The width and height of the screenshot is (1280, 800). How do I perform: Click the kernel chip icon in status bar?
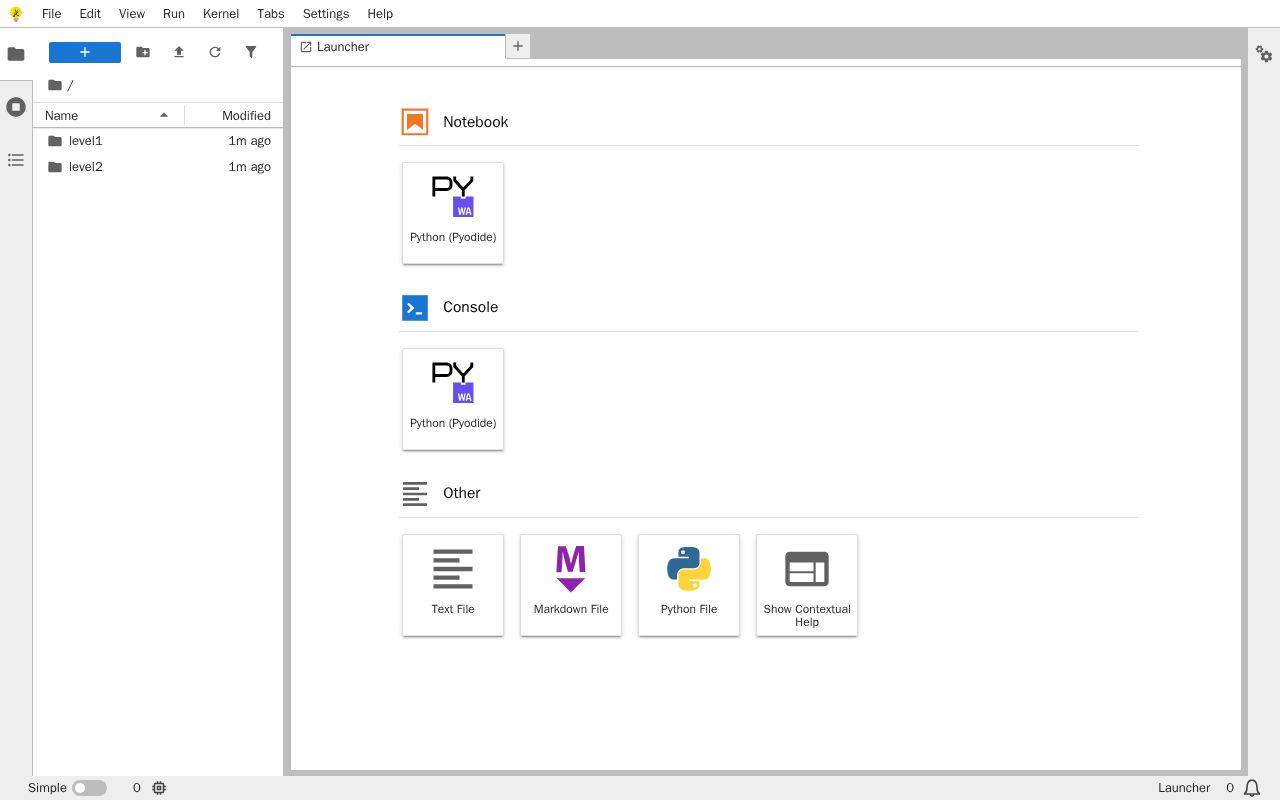[159, 788]
